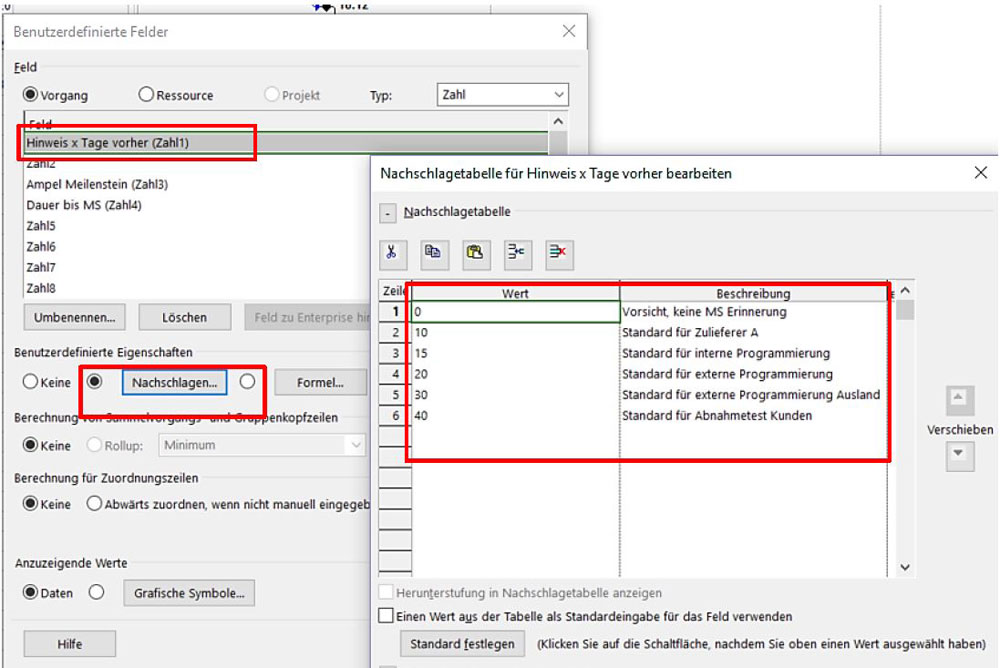Click the Cut row scissors icon
Screen dimensions: 1000x668
point(393,253)
